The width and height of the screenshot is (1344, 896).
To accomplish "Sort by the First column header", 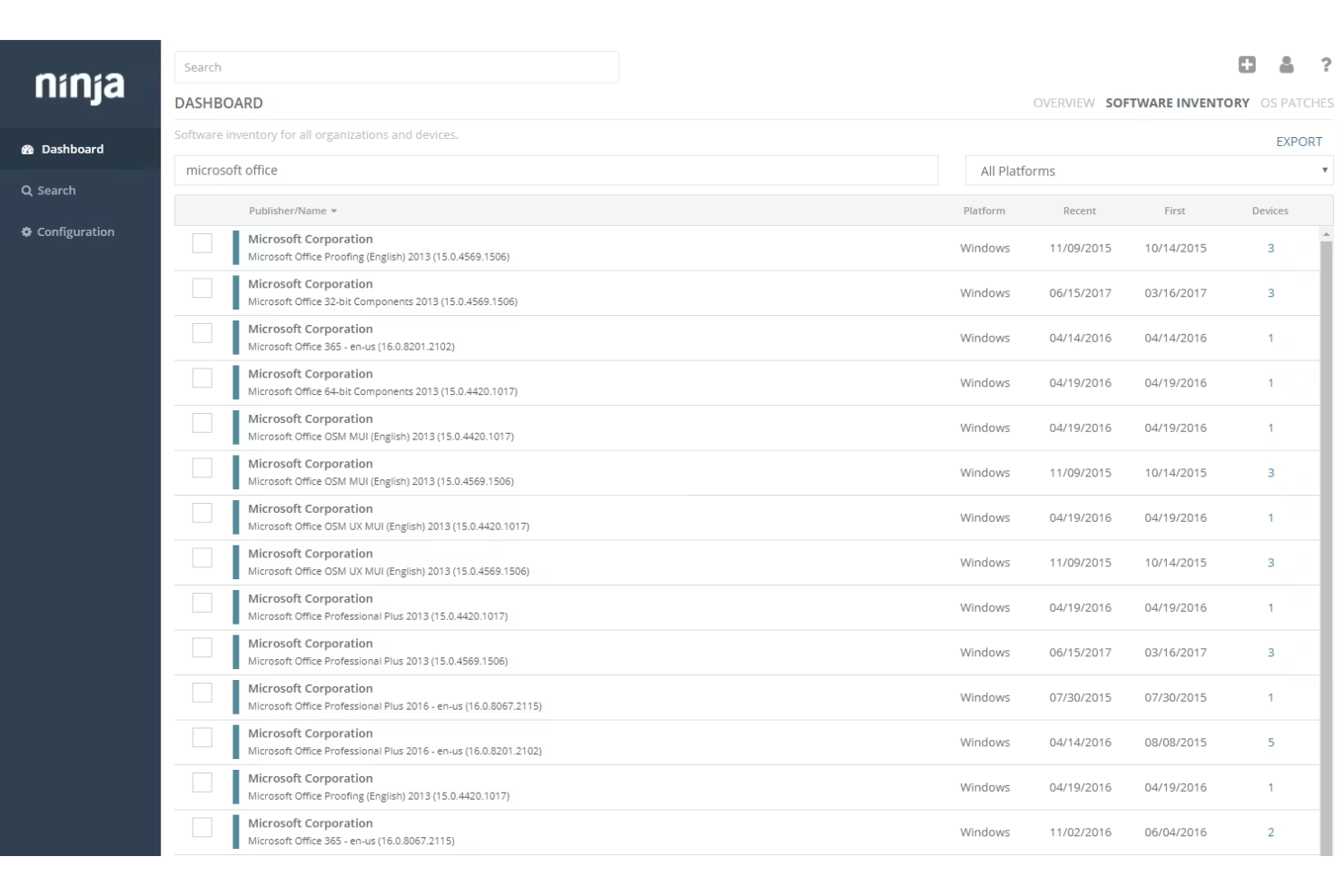I will (1175, 211).
